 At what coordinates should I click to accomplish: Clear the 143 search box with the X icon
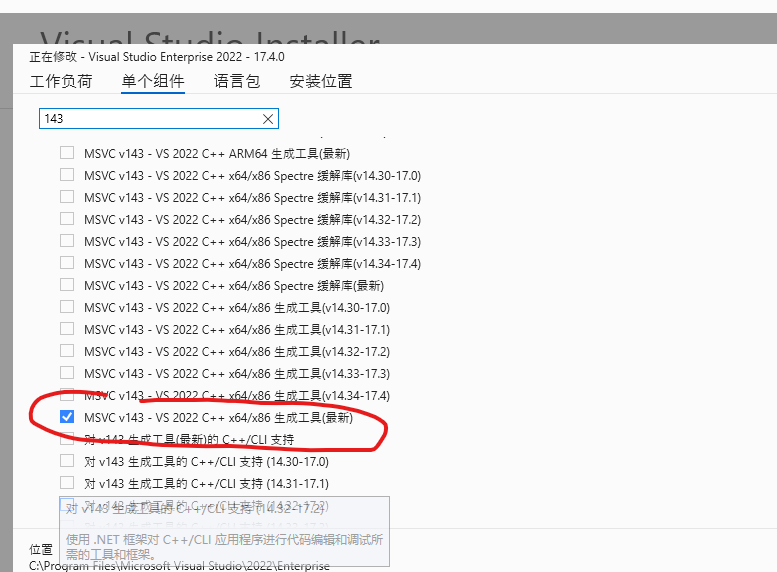[x=268, y=119]
